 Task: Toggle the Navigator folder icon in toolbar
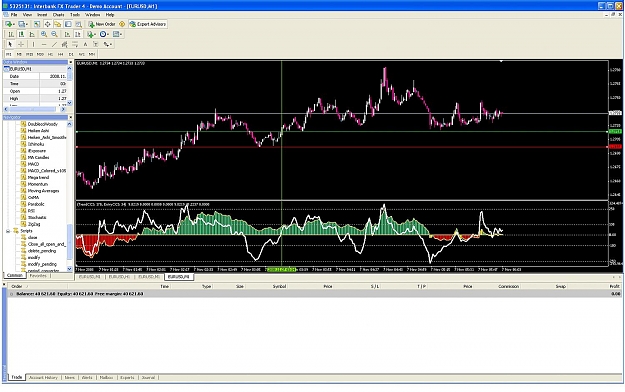[x=57, y=24]
